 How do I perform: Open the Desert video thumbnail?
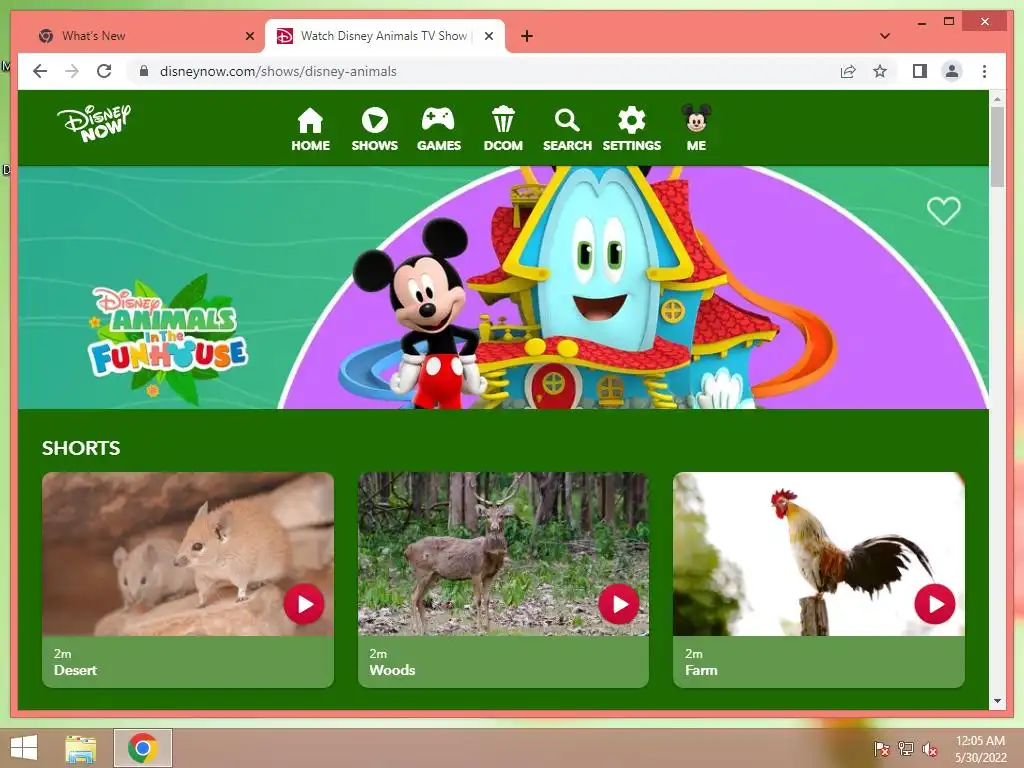pos(188,554)
